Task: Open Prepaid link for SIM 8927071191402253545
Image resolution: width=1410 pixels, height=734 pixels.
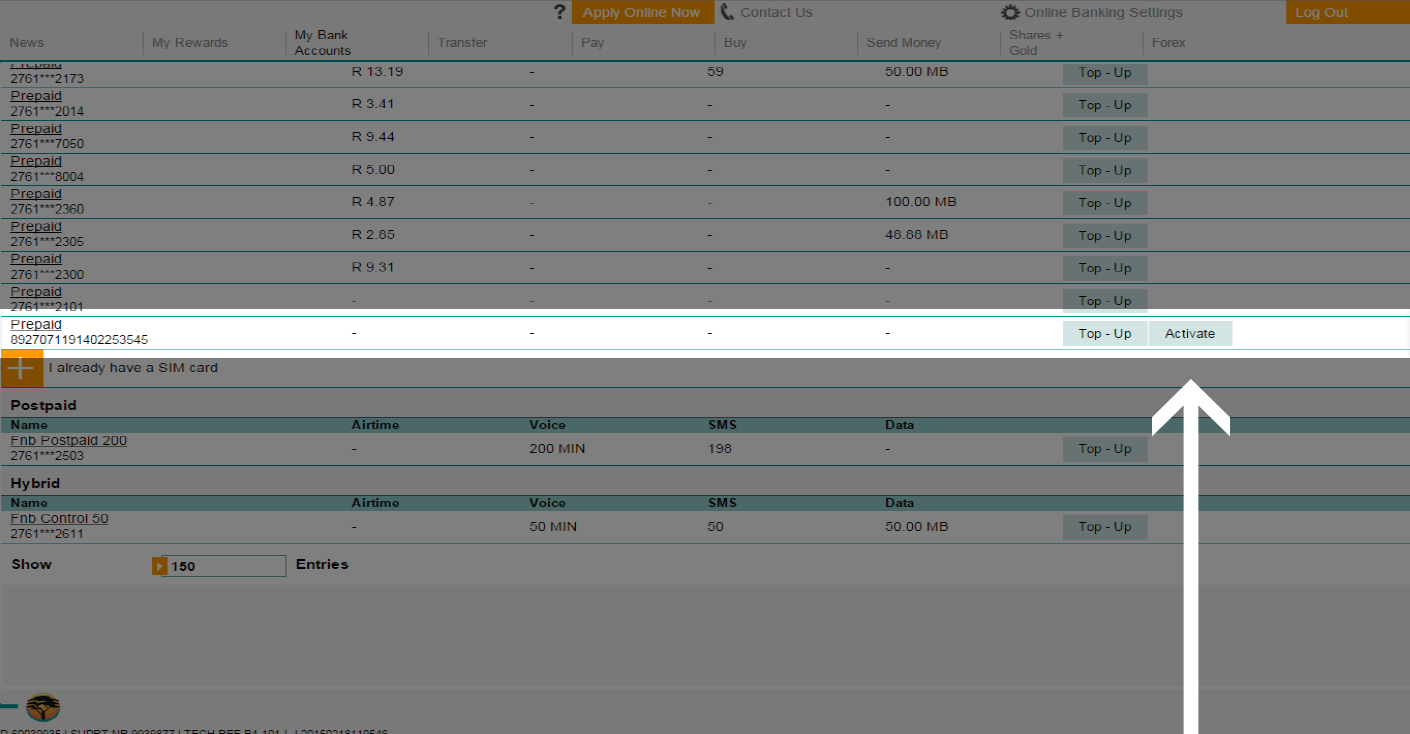Action: pos(36,325)
